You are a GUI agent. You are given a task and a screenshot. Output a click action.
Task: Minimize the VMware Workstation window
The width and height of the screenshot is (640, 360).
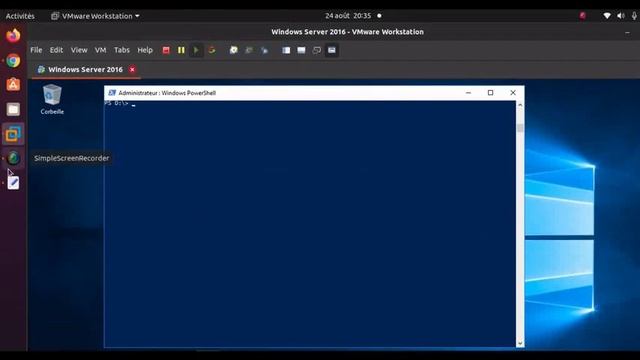pyautogui.click(x=627, y=32)
